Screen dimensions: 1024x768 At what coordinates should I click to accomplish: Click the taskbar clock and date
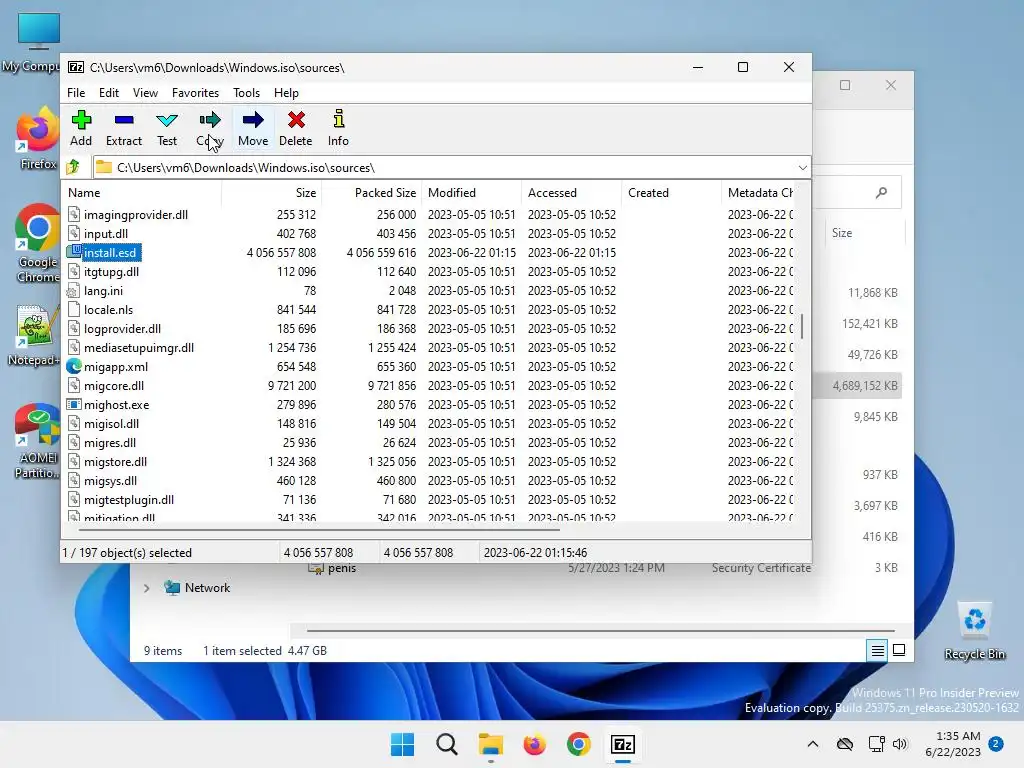click(x=953, y=744)
